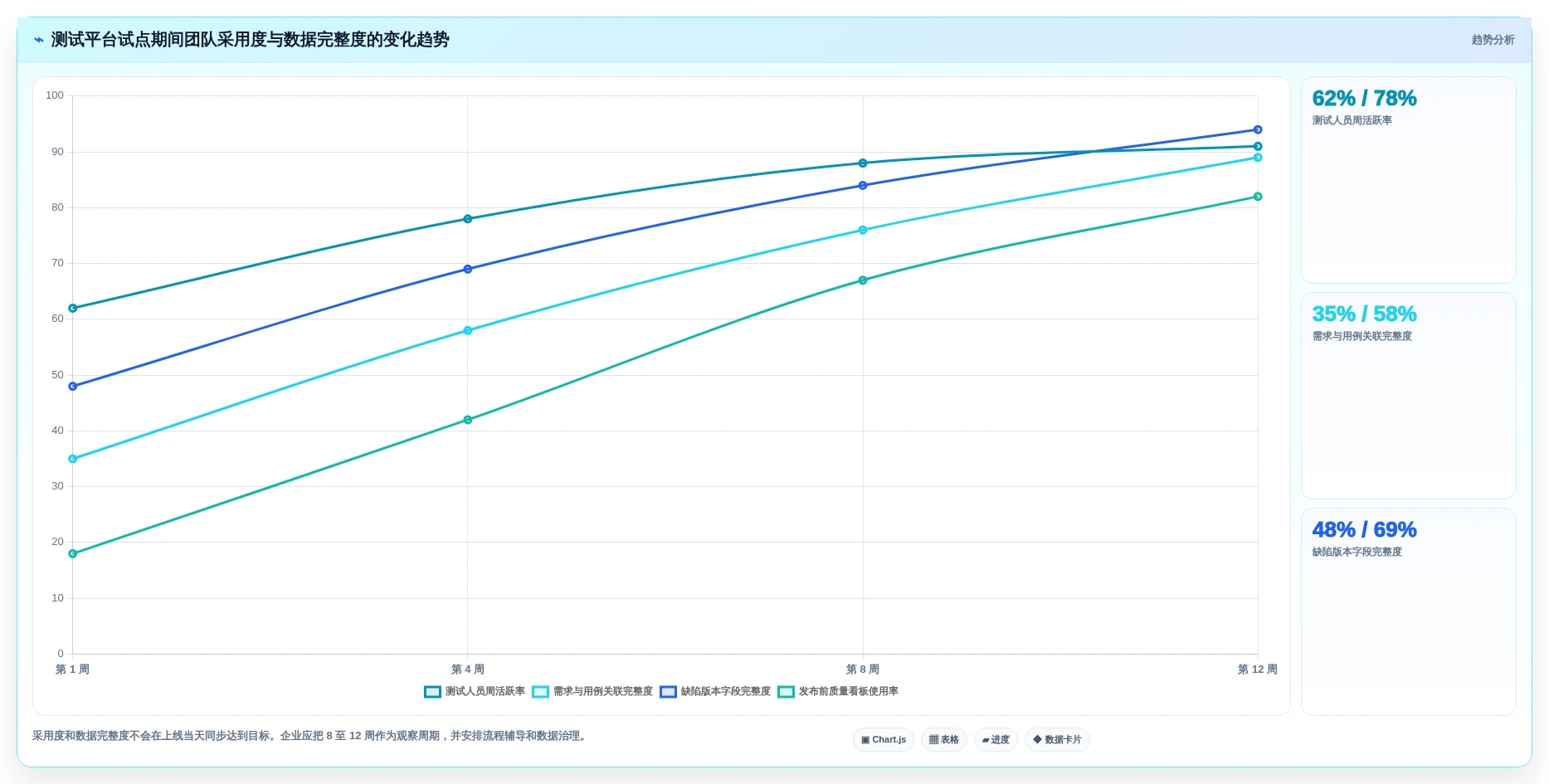Click 发布前质量看板使用率 point at 第 12 周 (82)
This screenshot has height=784, width=1549.
coord(1258,197)
